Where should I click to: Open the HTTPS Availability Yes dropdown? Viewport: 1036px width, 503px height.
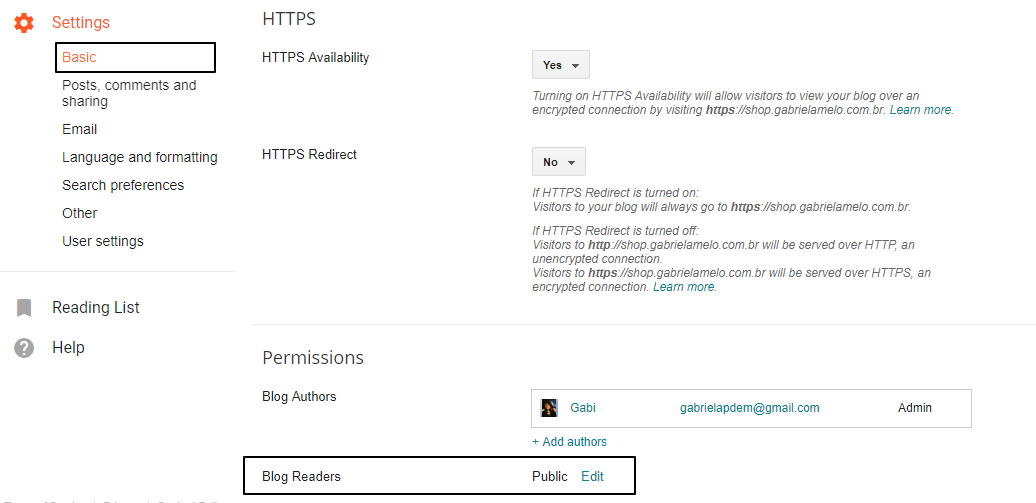pyautogui.click(x=561, y=65)
